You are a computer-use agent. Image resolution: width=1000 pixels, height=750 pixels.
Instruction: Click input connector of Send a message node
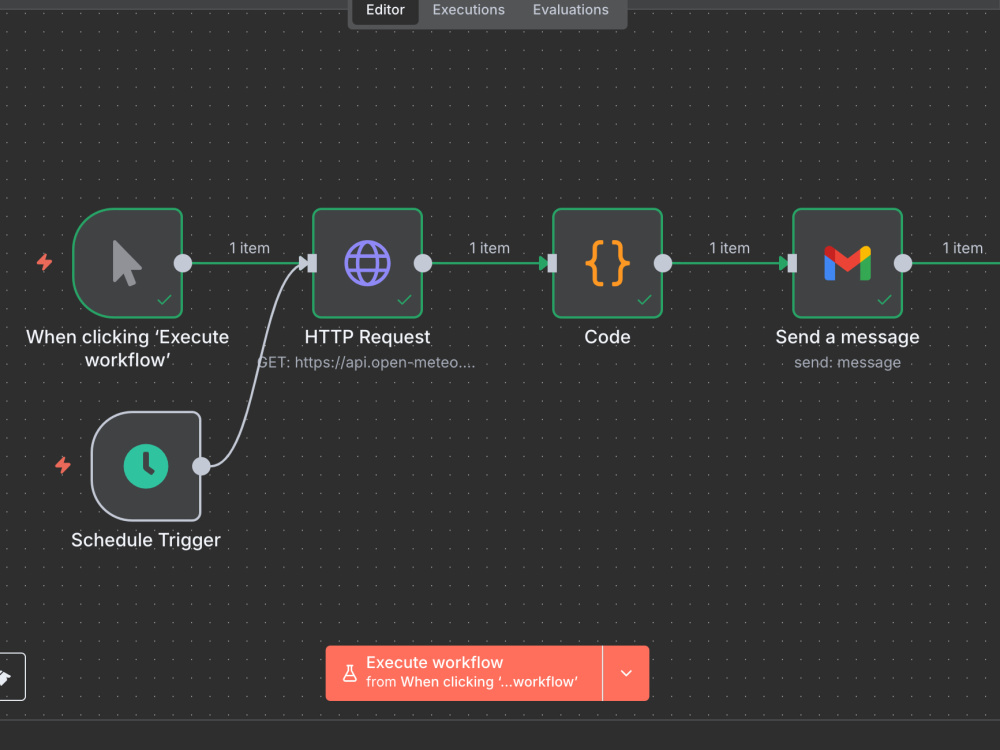[x=791, y=263]
